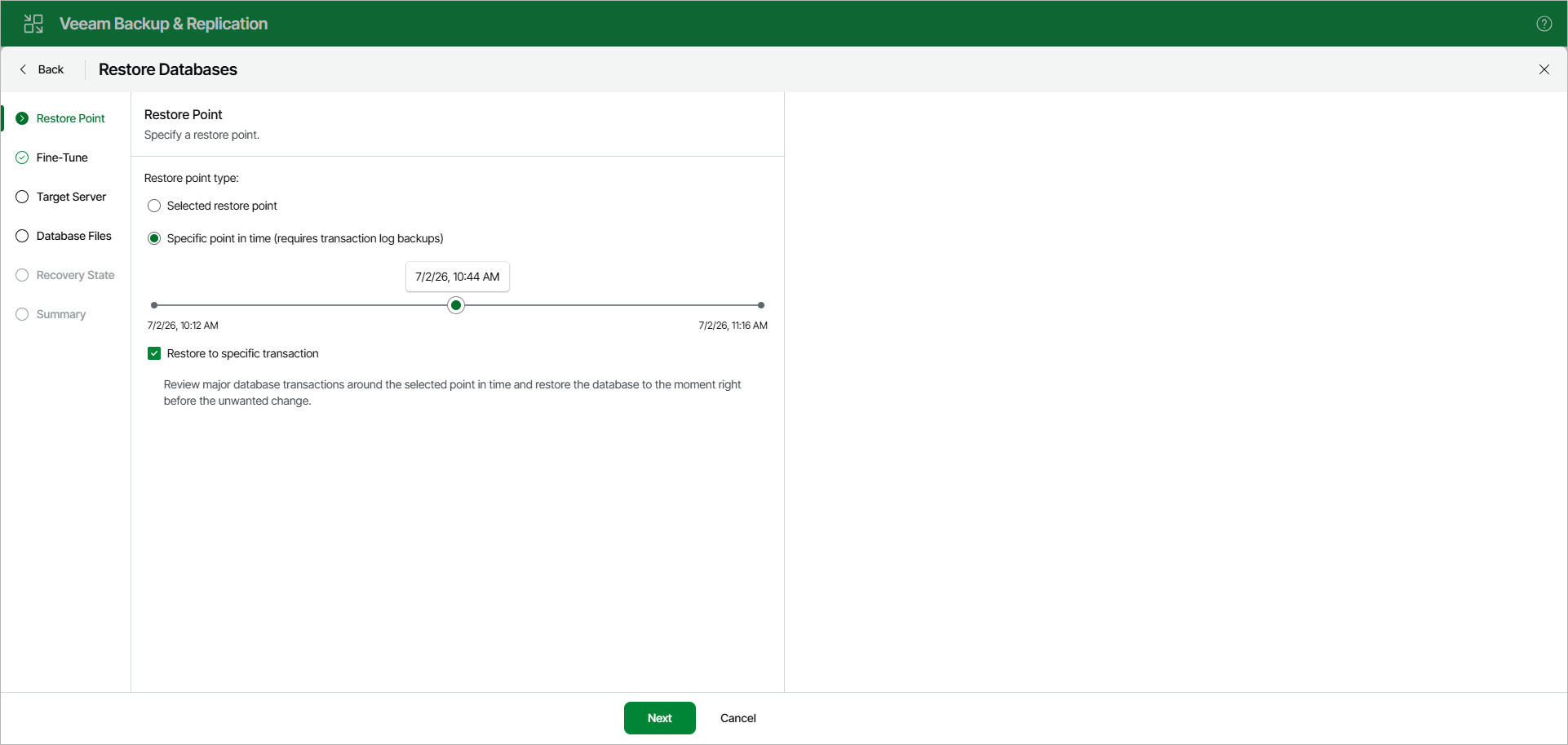The width and height of the screenshot is (1568, 745).
Task: Click the slider end point at 11:16 AM
Action: click(x=761, y=305)
